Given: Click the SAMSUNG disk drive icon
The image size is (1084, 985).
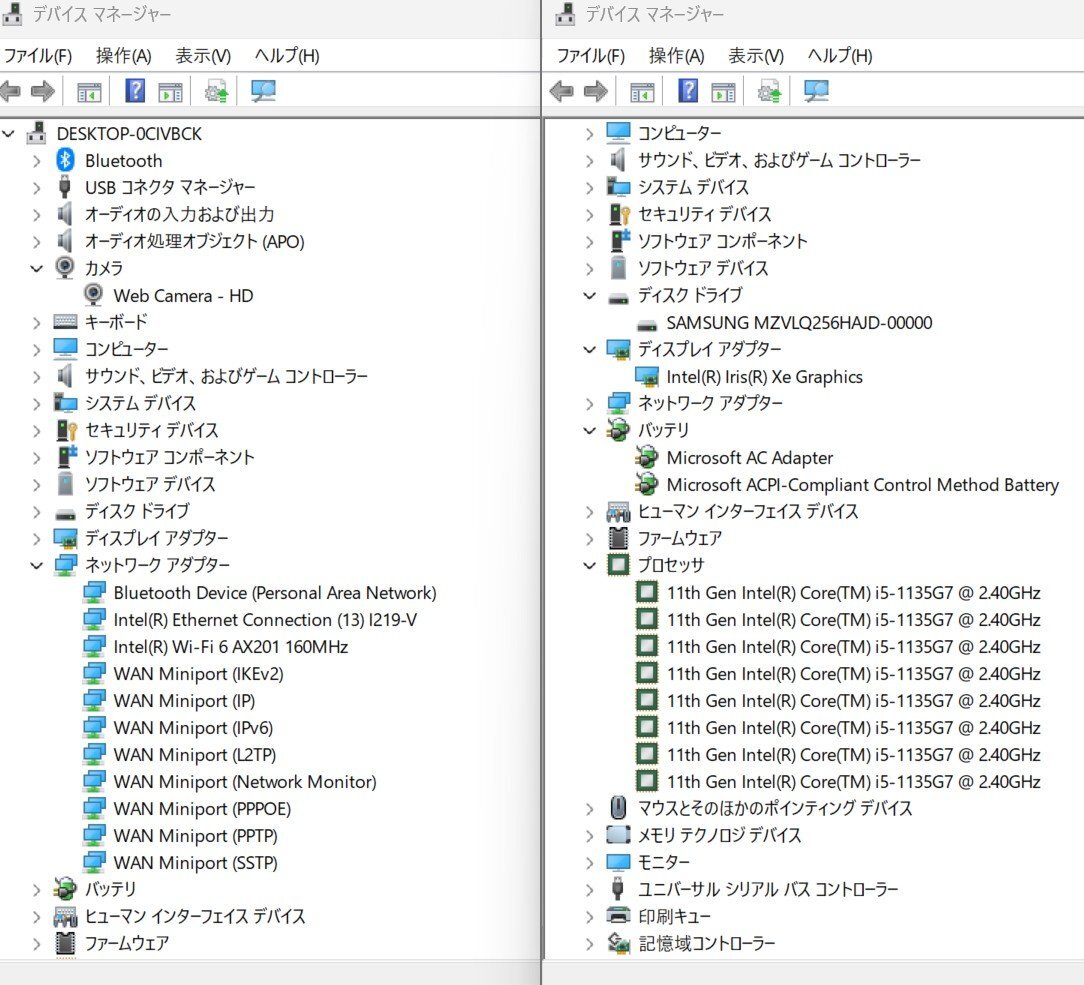Looking at the screenshot, I should (646, 323).
